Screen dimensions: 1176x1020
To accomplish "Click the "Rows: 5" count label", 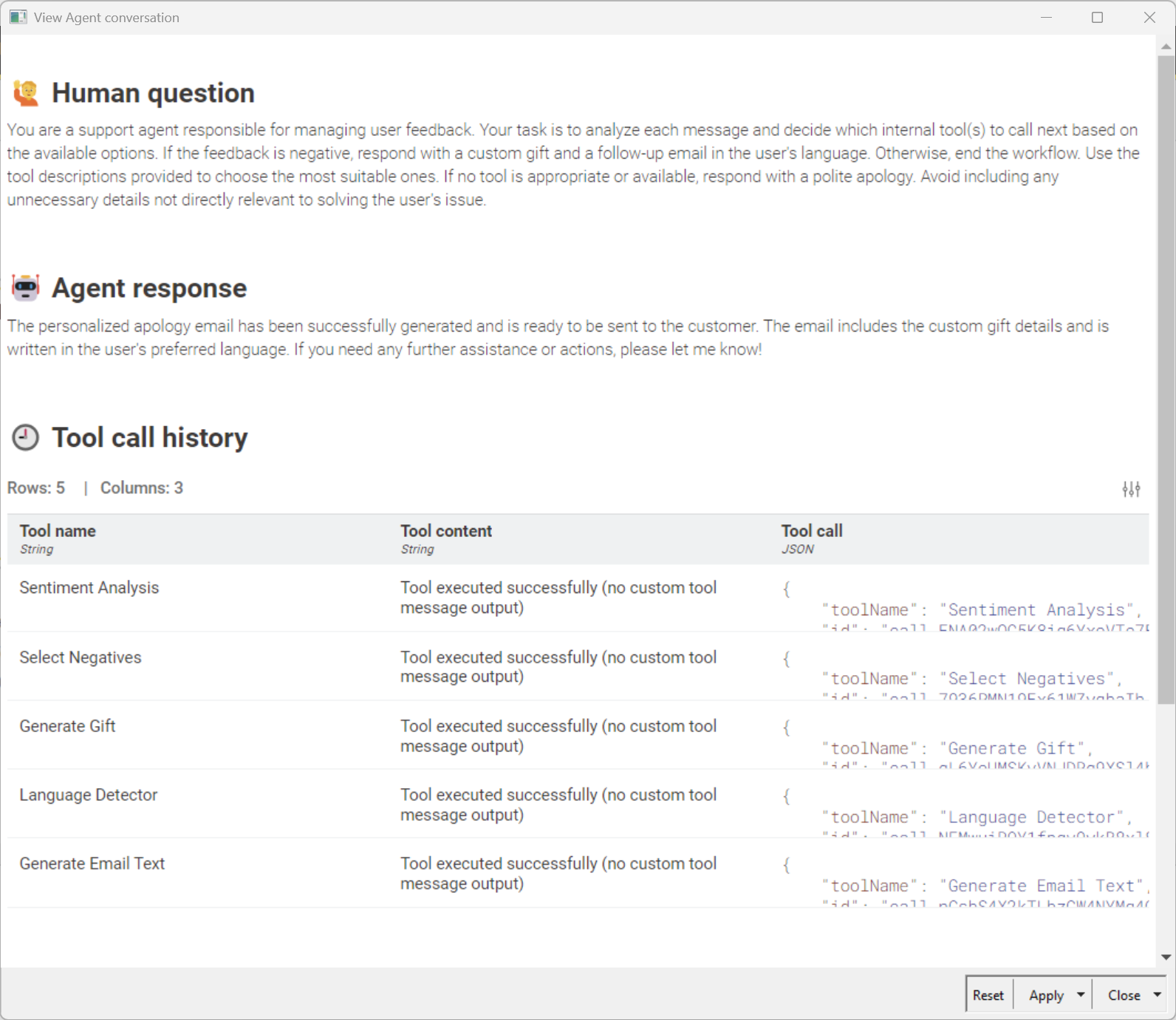I will [36, 488].
